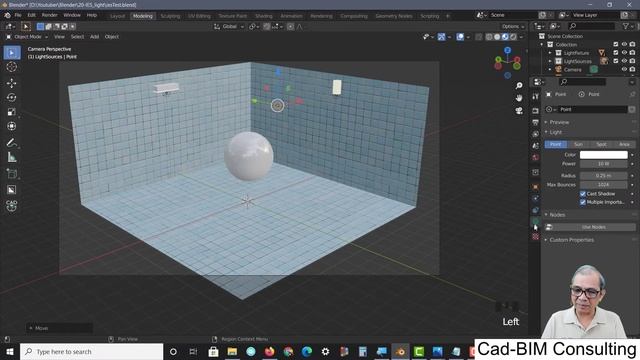
Task: Open Global transform orientation dropdown
Action: (x=229, y=27)
